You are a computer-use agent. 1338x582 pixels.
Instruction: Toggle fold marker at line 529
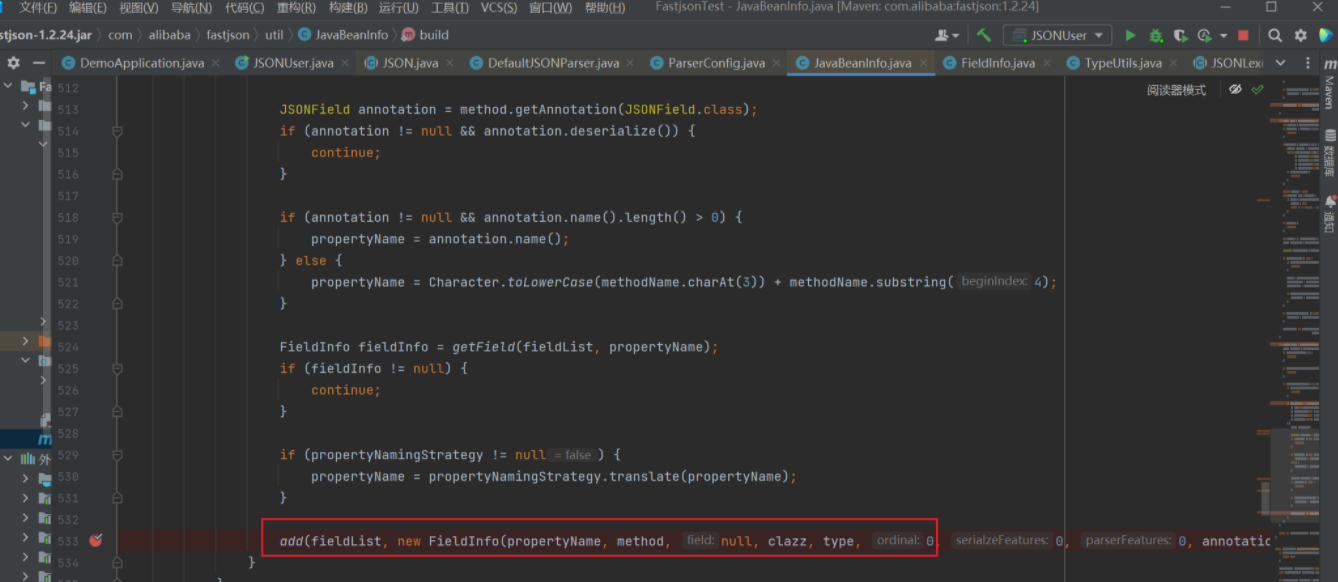[117, 454]
